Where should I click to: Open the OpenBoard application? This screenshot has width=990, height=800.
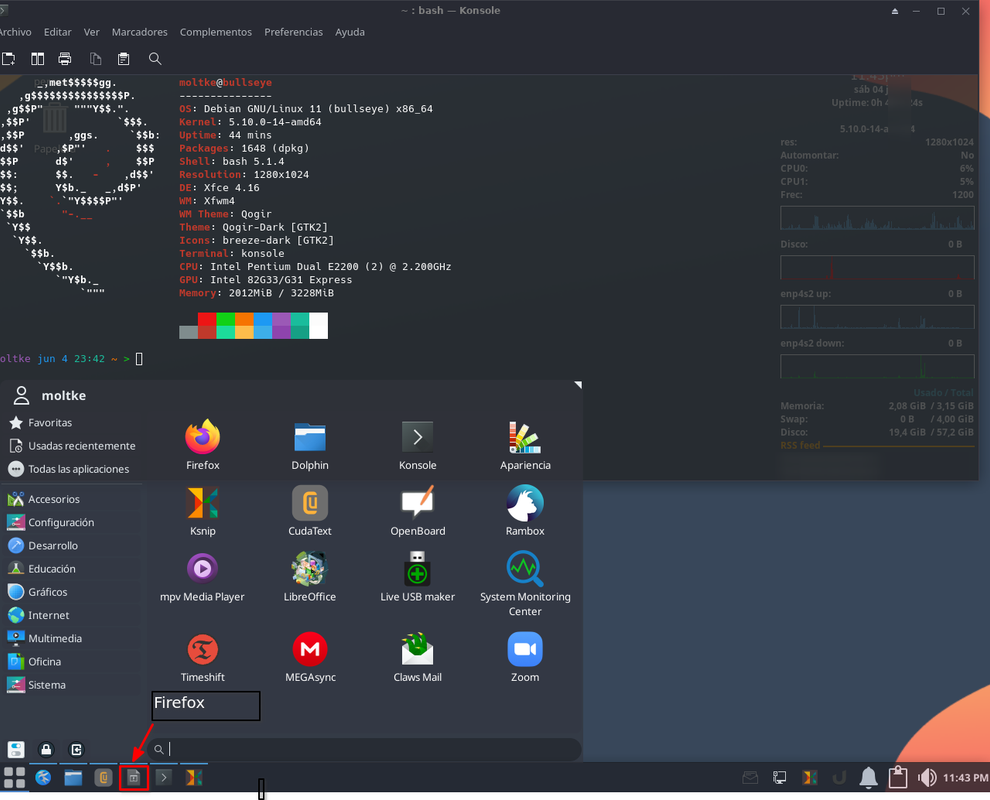coord(417,511)
